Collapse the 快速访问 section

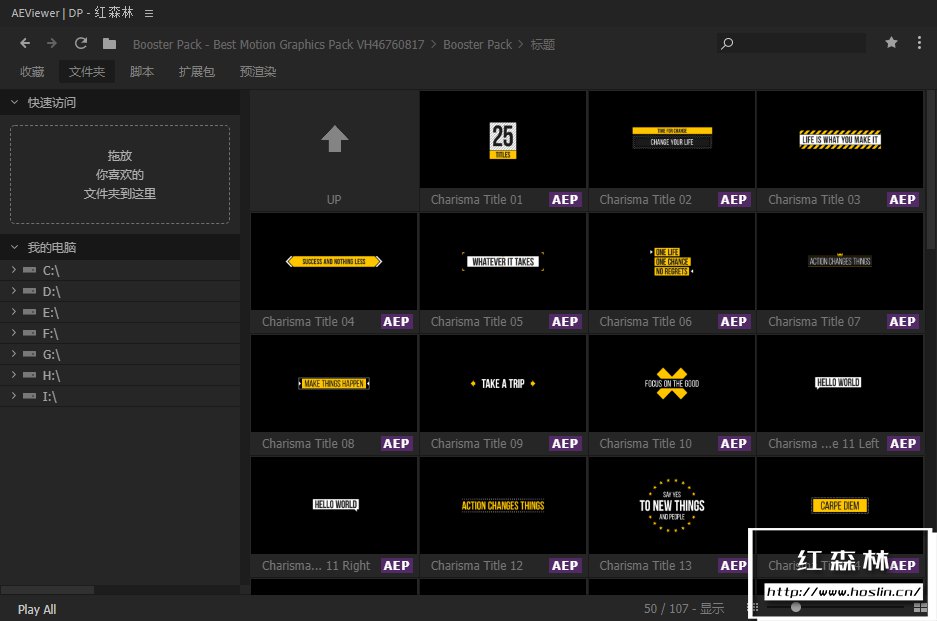point(14,102)
